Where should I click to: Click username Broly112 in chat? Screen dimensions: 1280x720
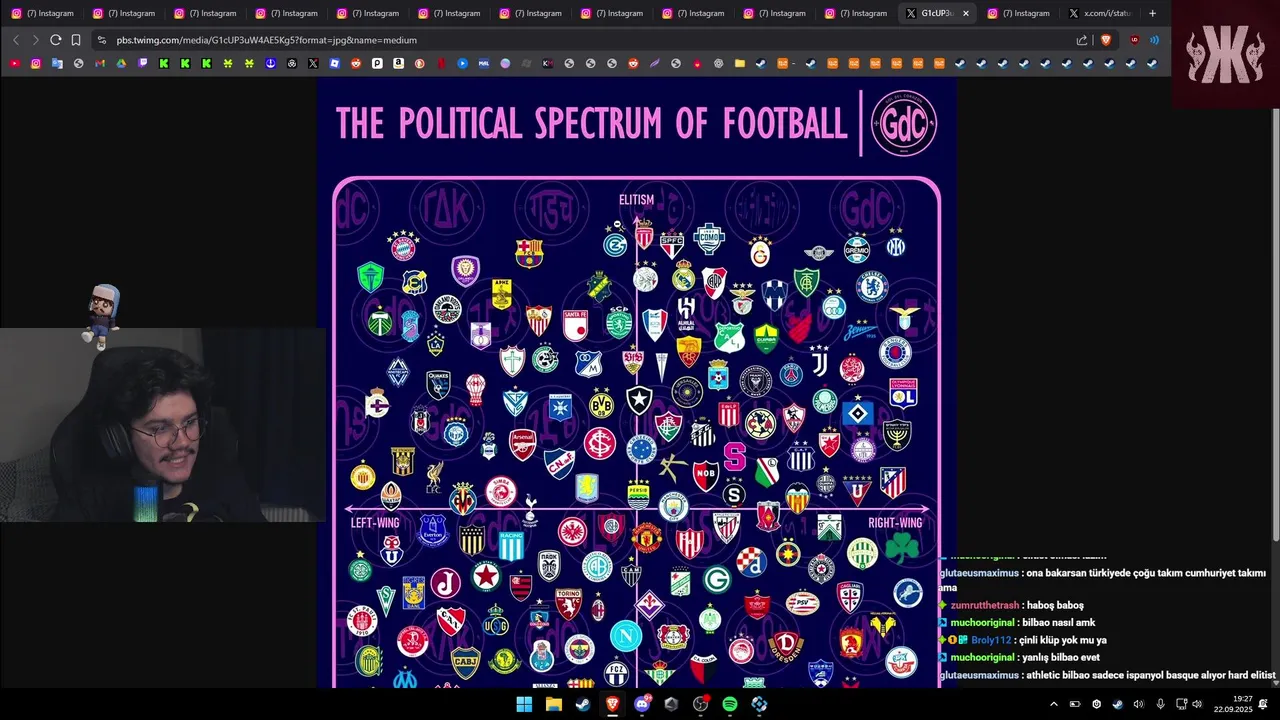click(x=991, y=640)
